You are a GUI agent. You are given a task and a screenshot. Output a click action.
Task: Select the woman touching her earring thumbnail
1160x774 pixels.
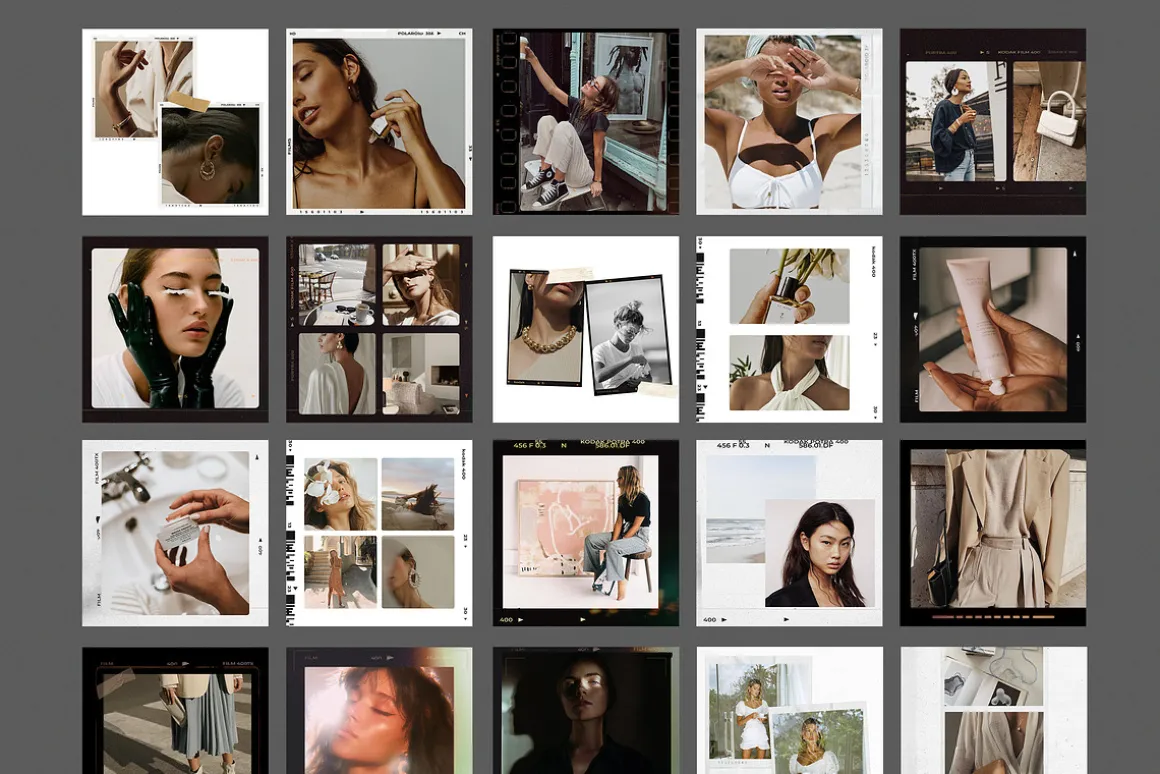[379, 122]
